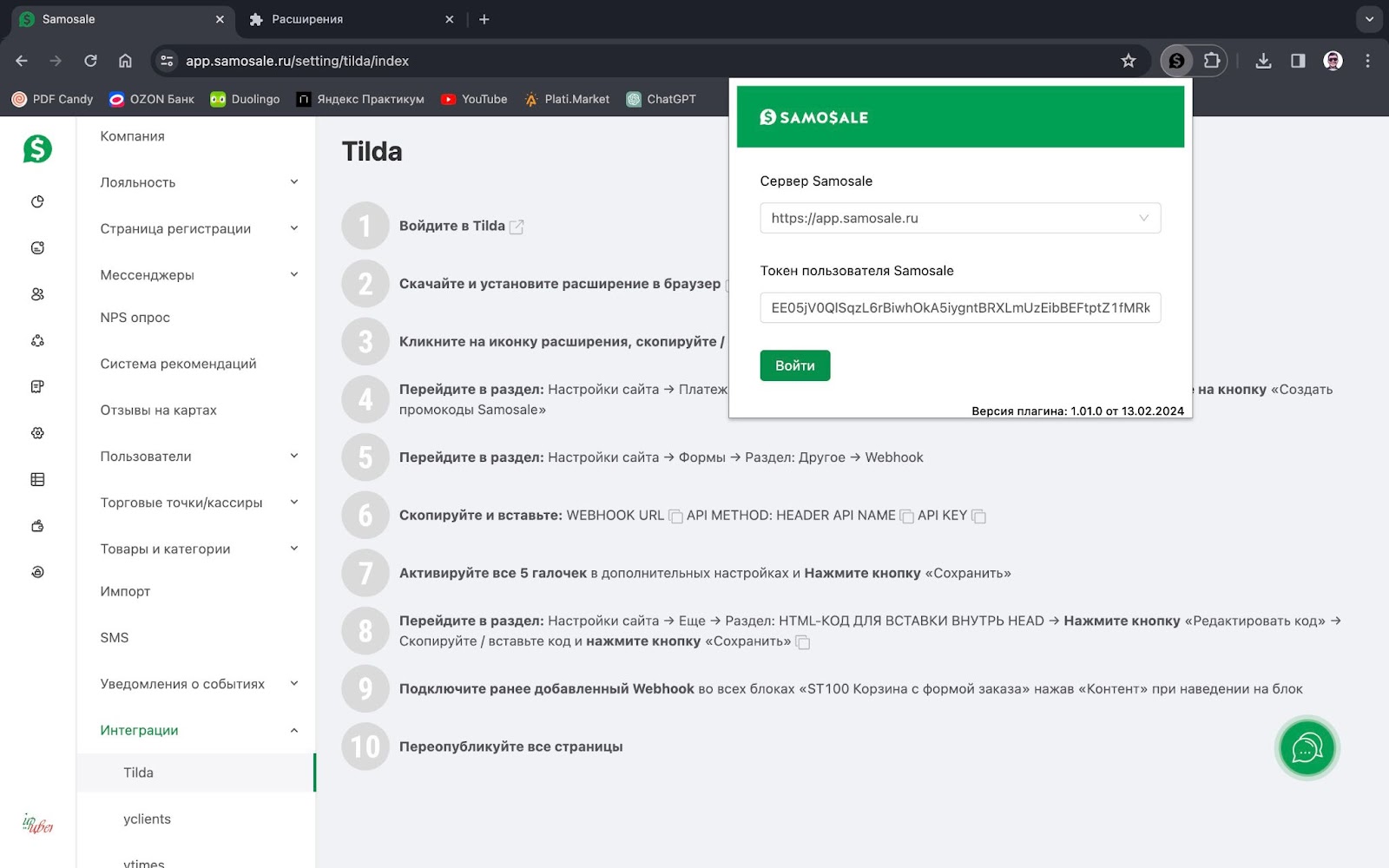Expand the Пользователи section
The image size is (1389, 868).
click(294, 456)
